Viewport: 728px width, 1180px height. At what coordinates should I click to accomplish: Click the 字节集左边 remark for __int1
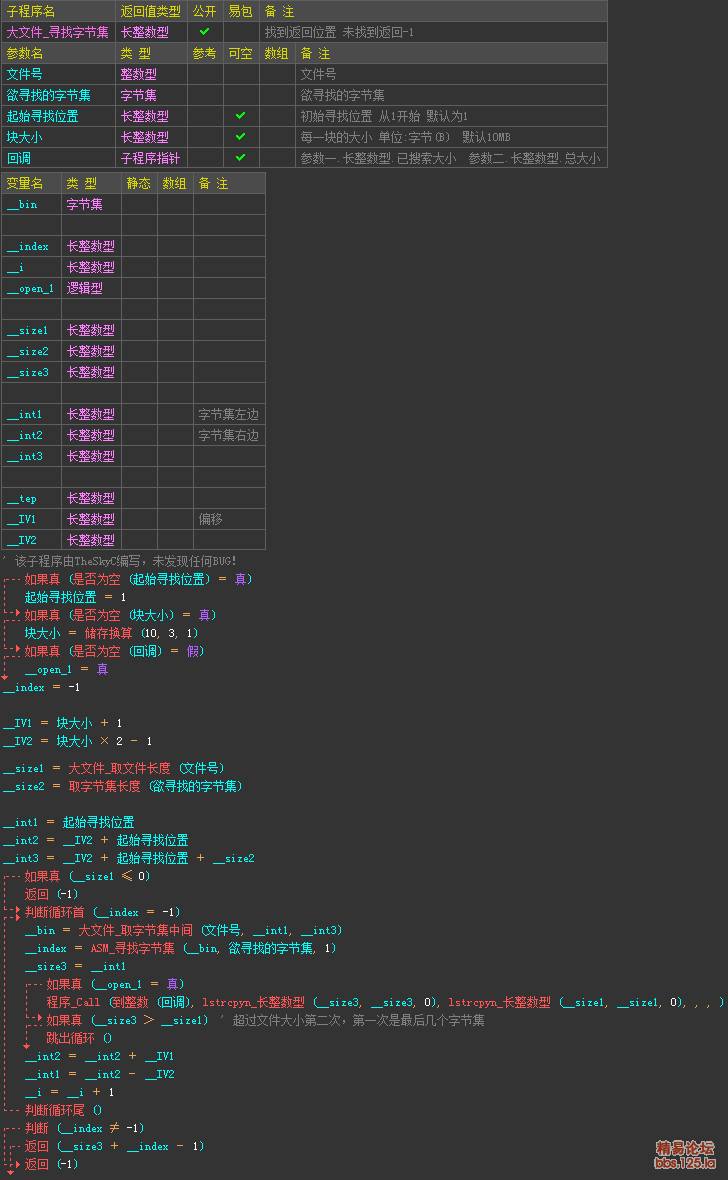pos(228,414)
